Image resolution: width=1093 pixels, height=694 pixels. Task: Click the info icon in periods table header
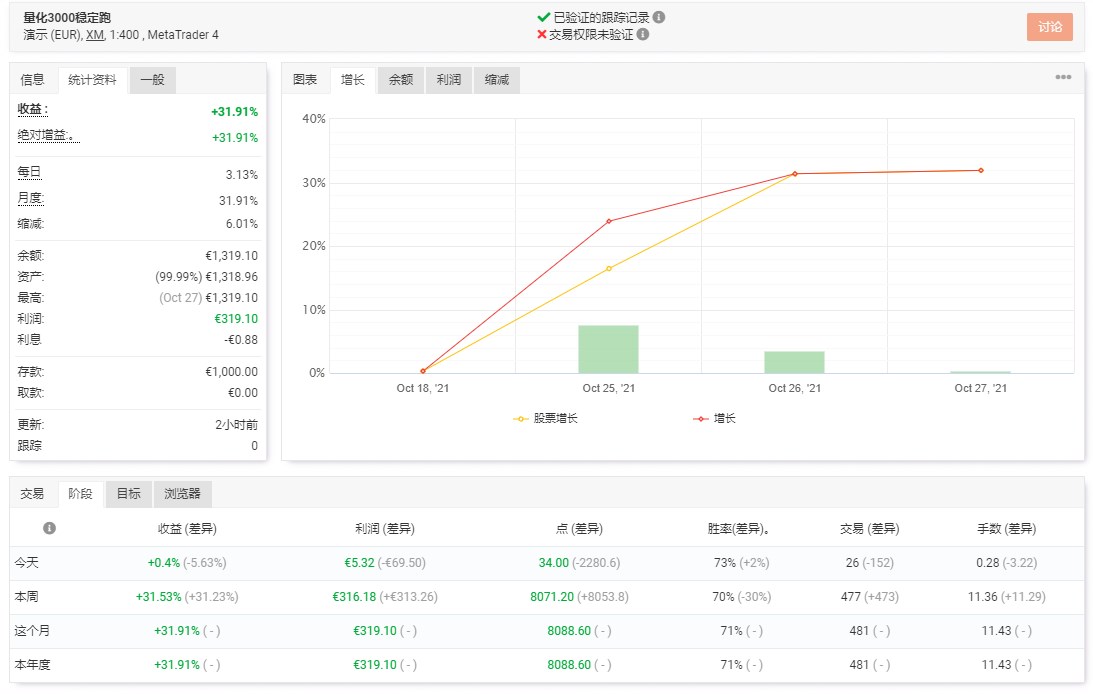[x=49, y=528]
